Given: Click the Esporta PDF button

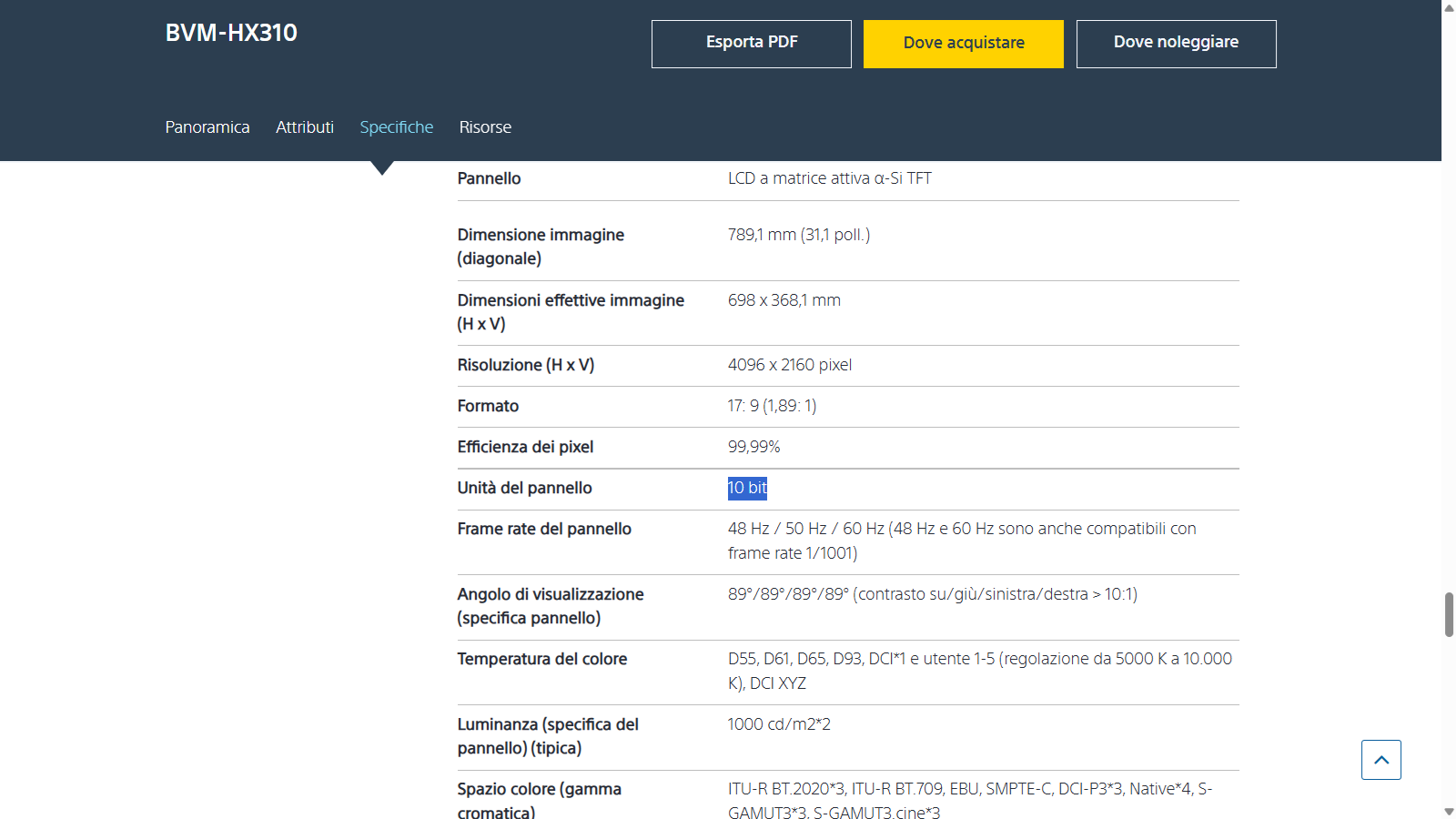Looking at the screenshot, I should point(752,44).
